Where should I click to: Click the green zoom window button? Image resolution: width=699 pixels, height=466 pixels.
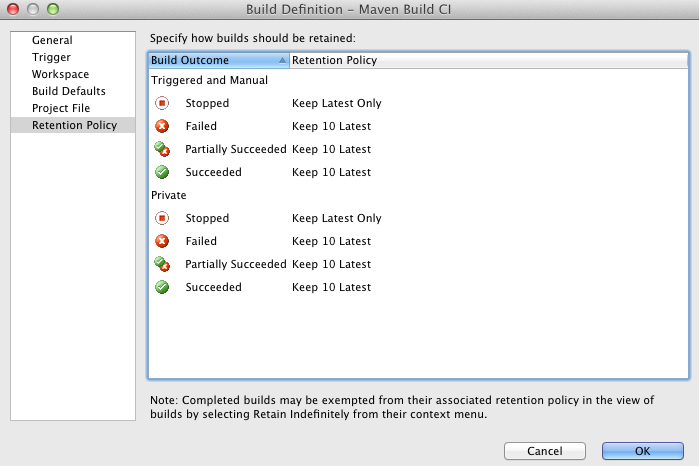(x=53, y=9)
